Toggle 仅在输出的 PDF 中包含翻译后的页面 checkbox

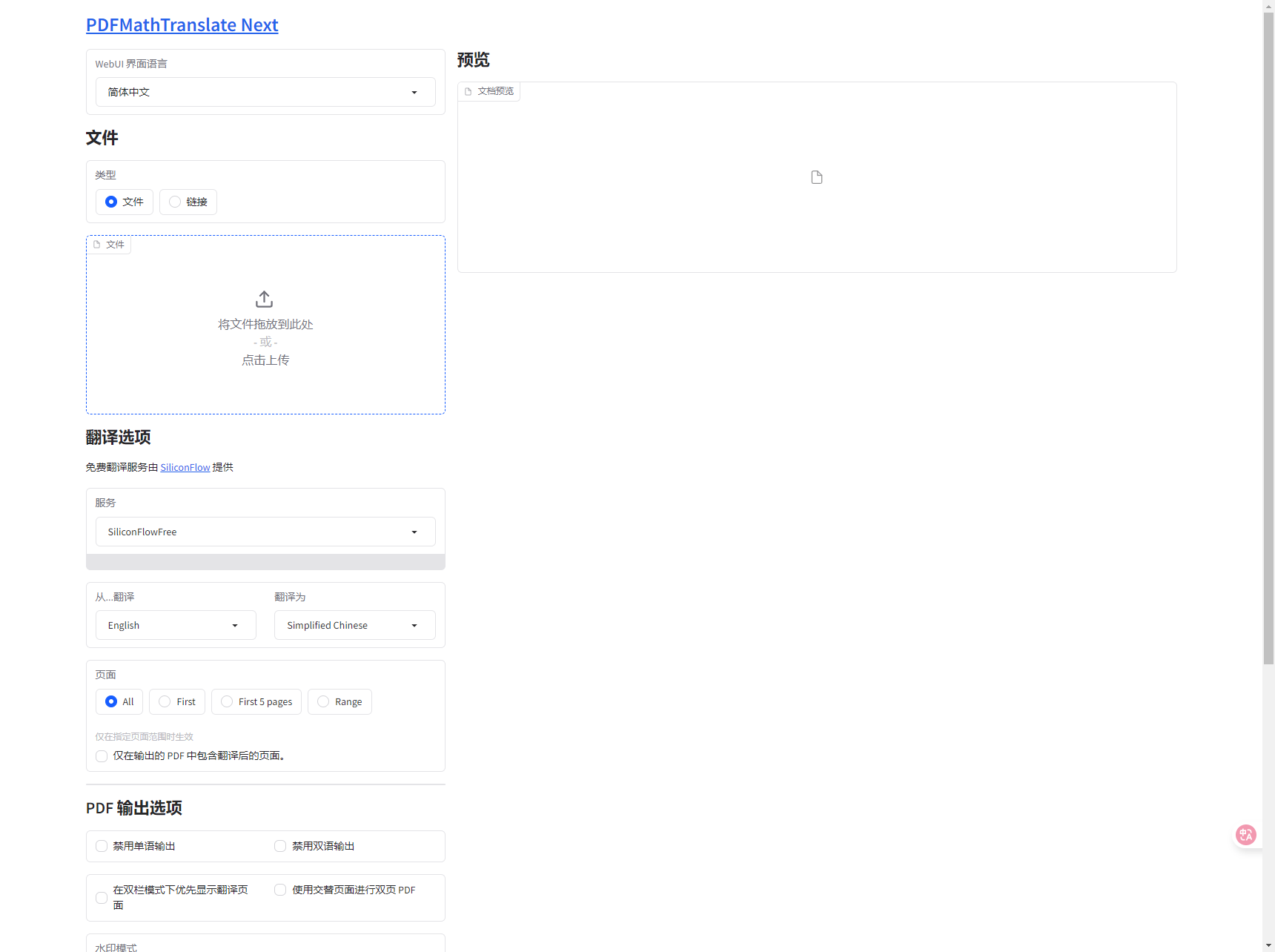[102, 756]
